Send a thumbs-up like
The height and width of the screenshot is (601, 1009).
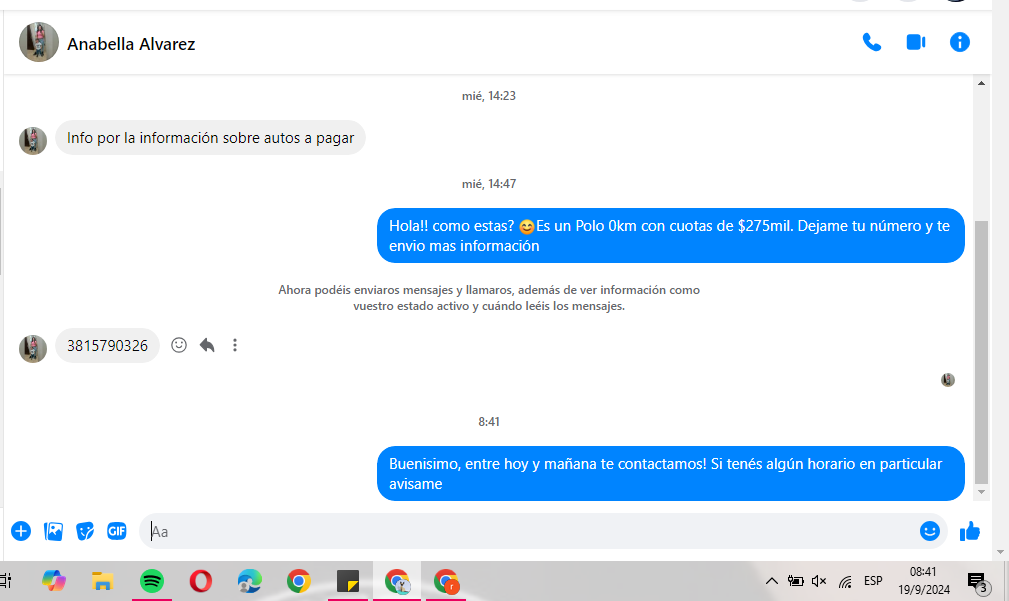970,532
